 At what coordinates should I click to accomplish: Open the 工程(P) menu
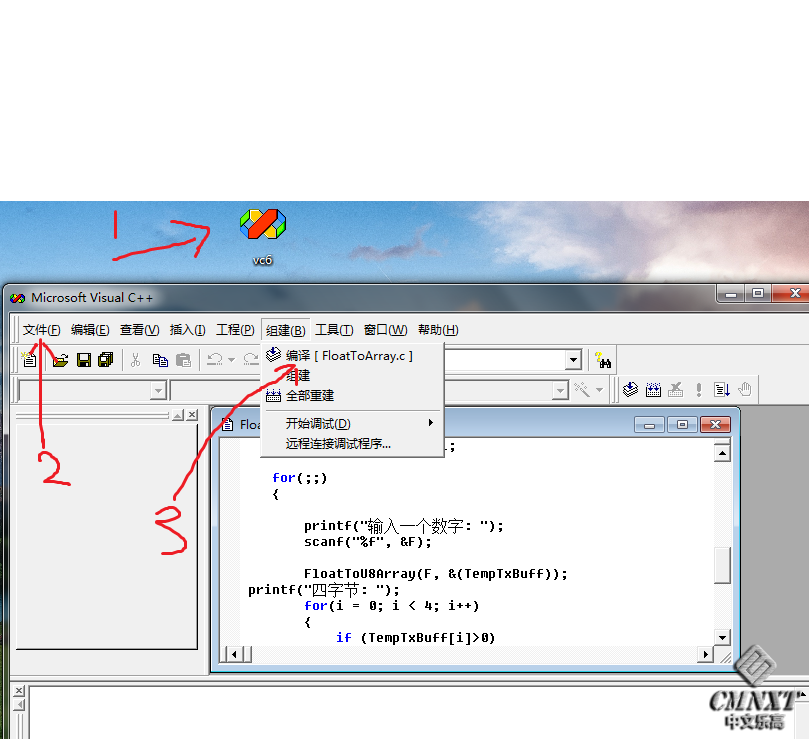tap(235, 330)
